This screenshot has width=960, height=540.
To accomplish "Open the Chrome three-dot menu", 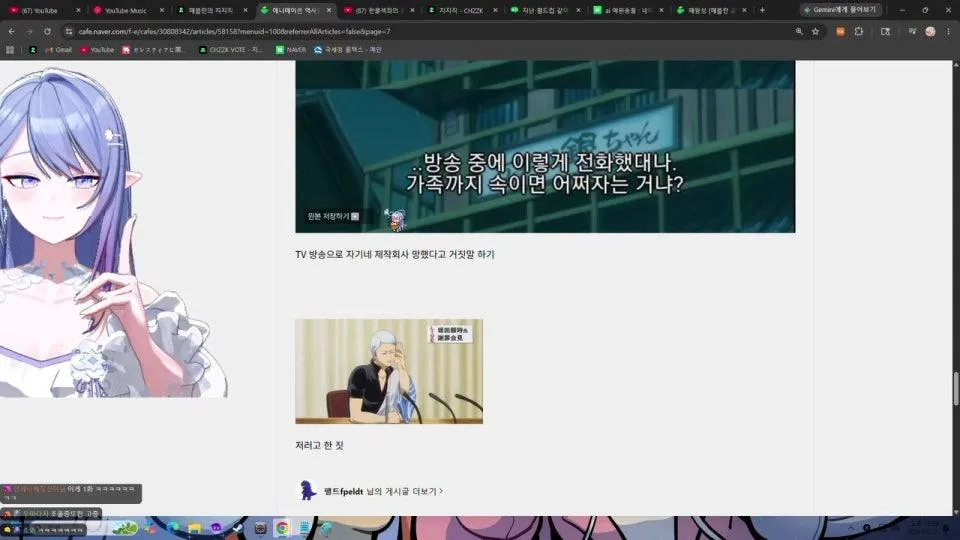I will click(948, 31).
